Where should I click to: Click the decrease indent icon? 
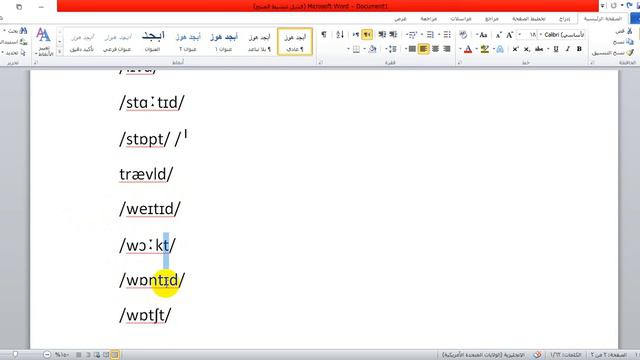(x=393, y=34)
